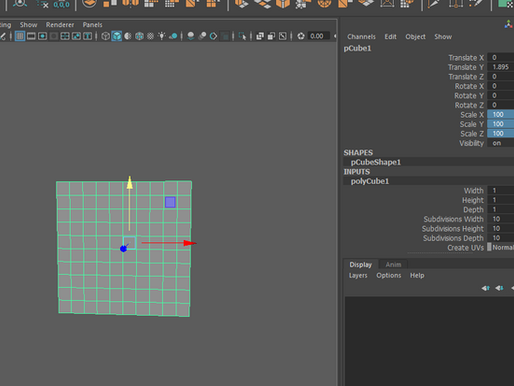
Task: Enable use all lights bulb icon
Action: tap(162, 36)
